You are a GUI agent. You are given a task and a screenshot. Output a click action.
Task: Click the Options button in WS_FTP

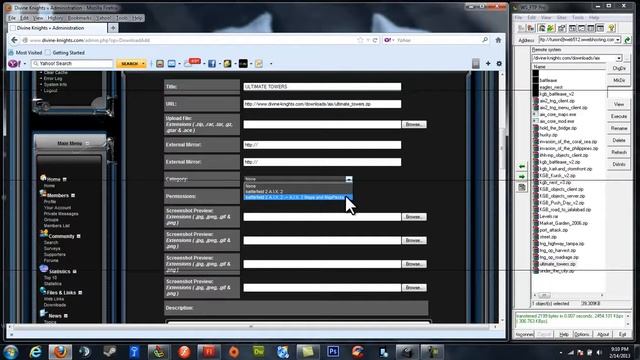(582, 334)
